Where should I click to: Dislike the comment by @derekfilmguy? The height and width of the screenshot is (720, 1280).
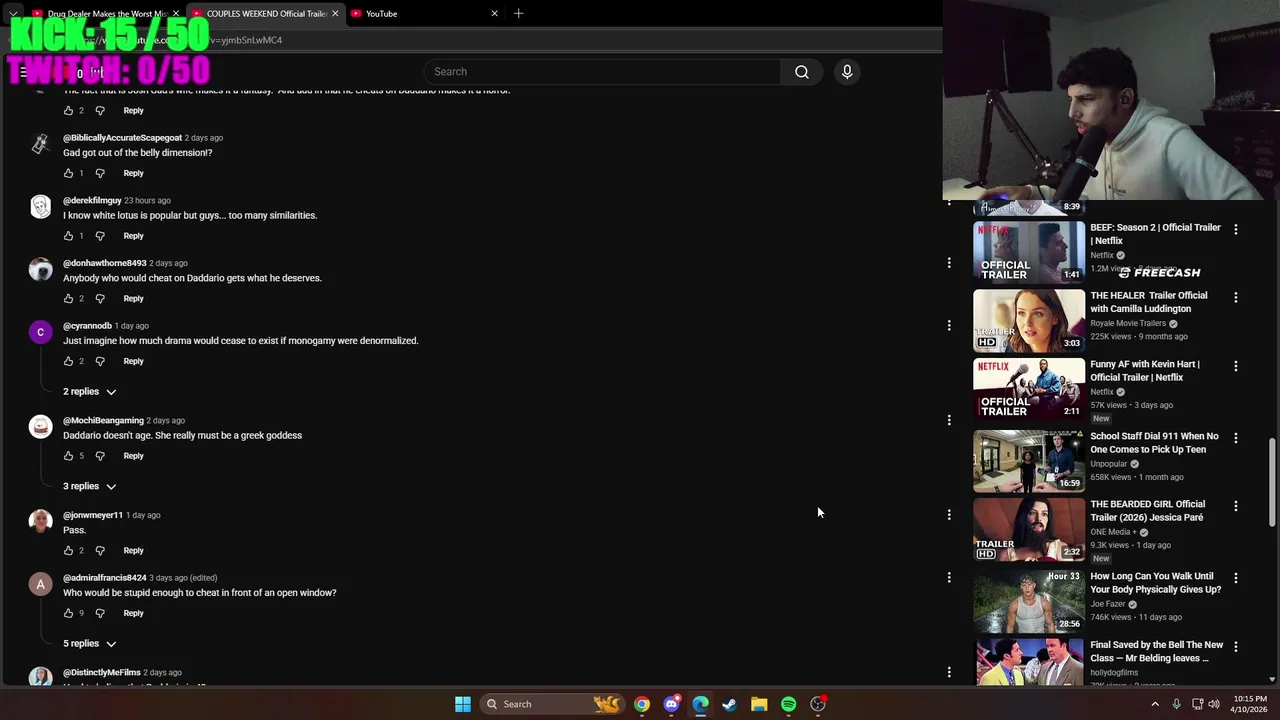pyautogui.click(x=100, y=236)
